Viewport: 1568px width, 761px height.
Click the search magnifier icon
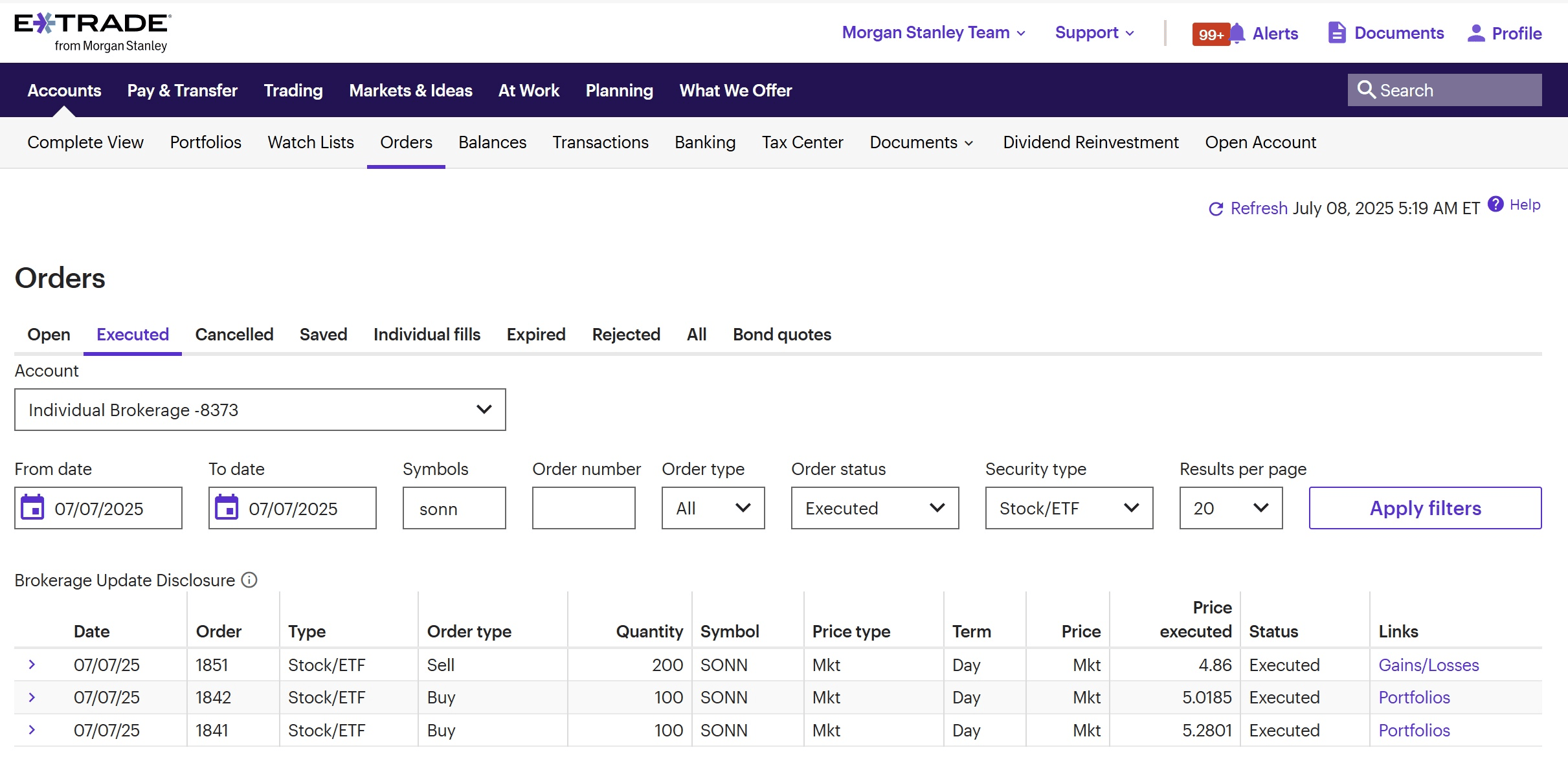click(1366, 89)
